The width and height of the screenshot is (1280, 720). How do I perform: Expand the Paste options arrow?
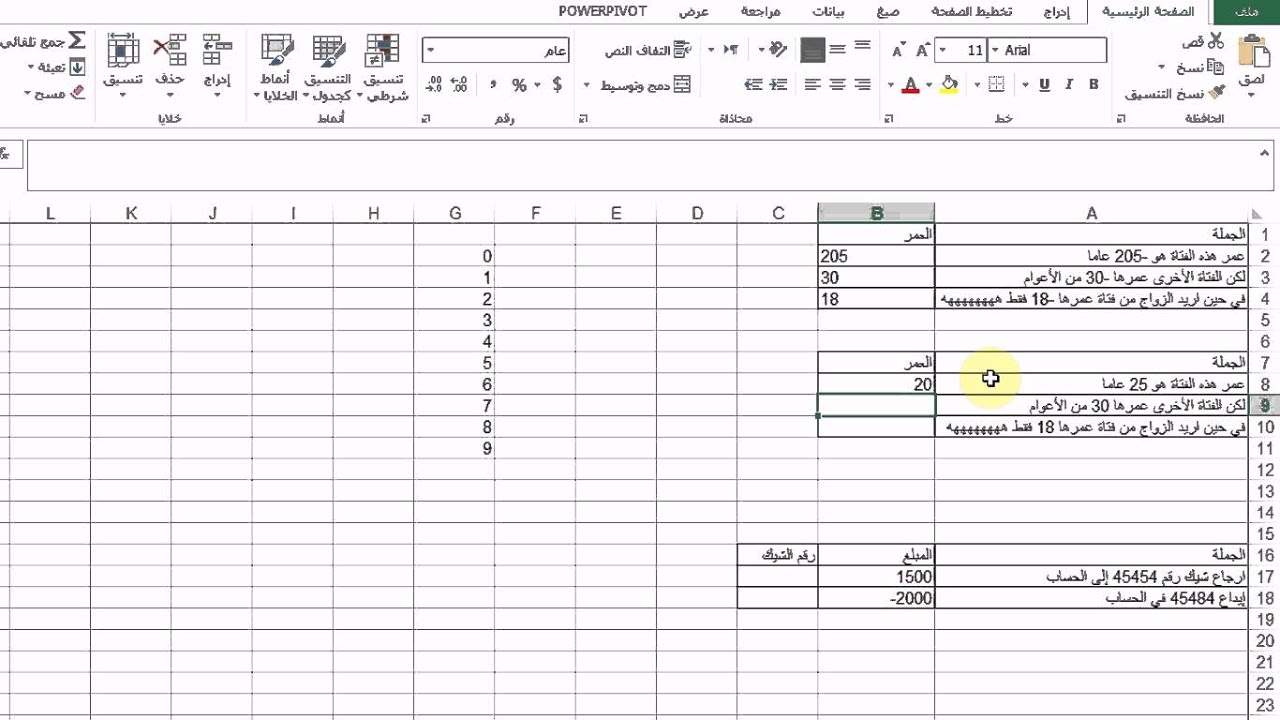coord(1251,96)
